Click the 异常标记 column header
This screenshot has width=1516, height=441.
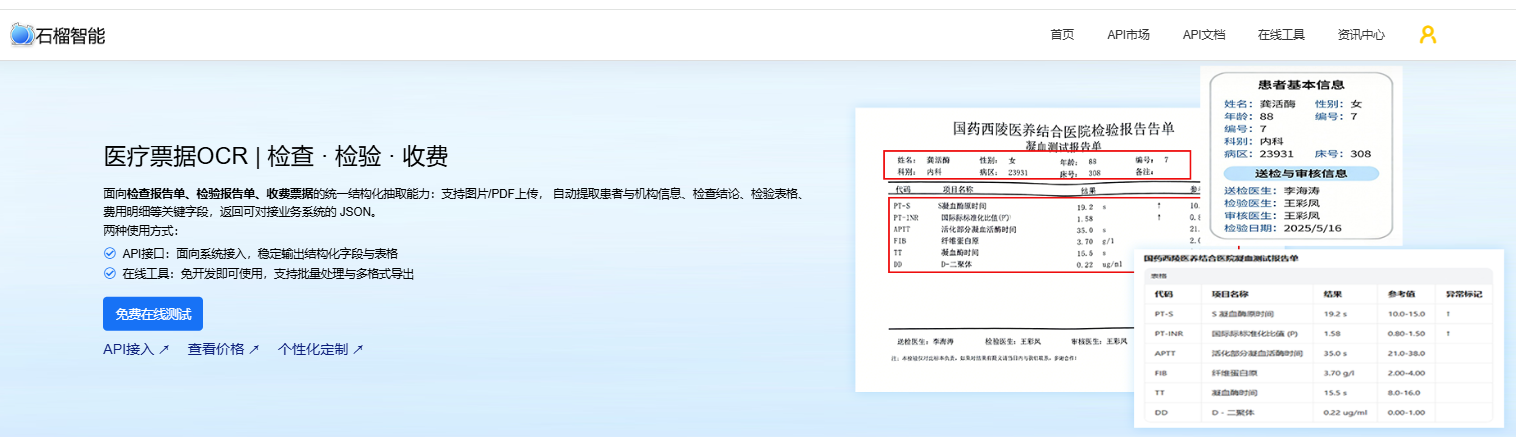click(x=1464, y=294)
